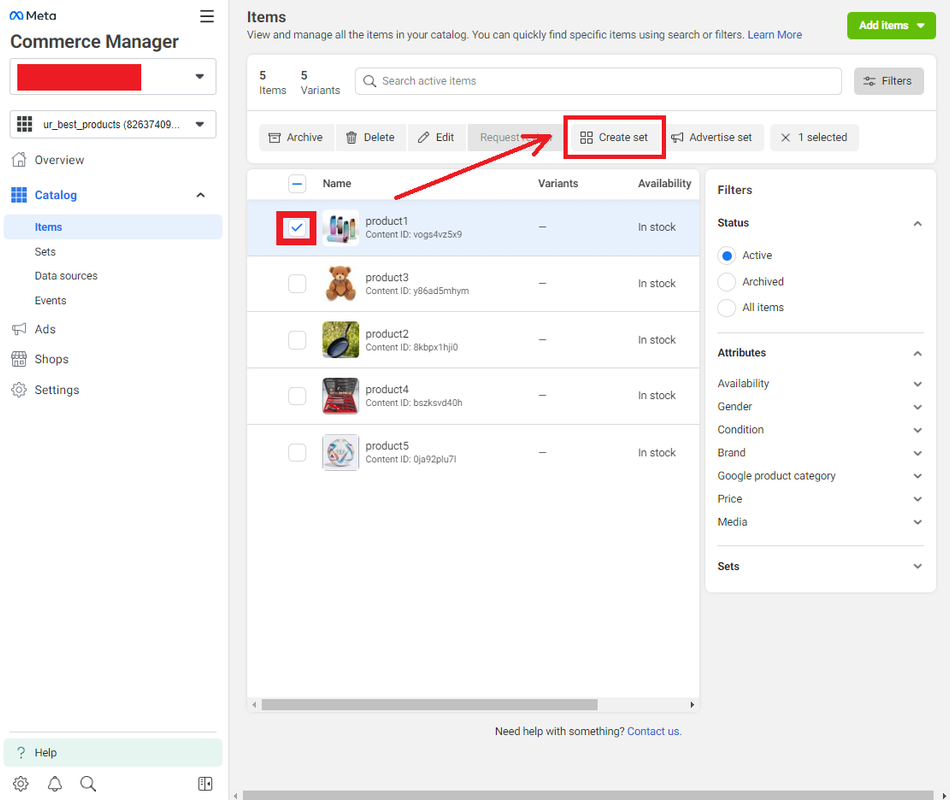950x800 pixels.
Task: Open Events in the sidebar
Action: 50,301
